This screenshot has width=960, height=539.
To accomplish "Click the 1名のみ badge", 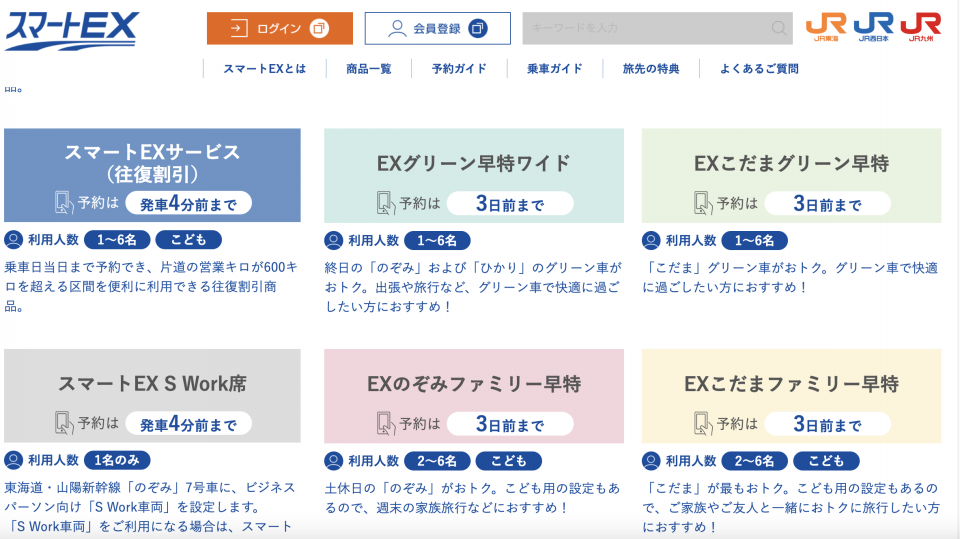I will [x=117, y=460].
